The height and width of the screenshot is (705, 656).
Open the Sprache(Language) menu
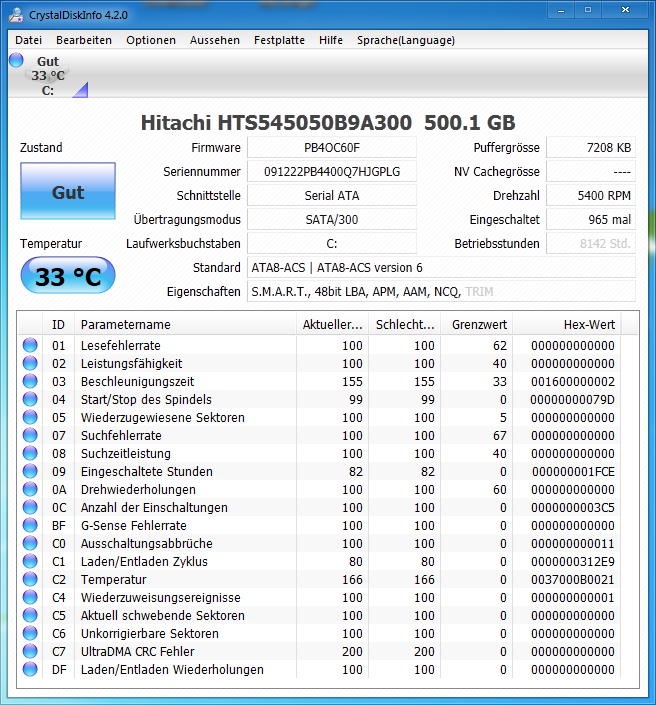(406, 40)
